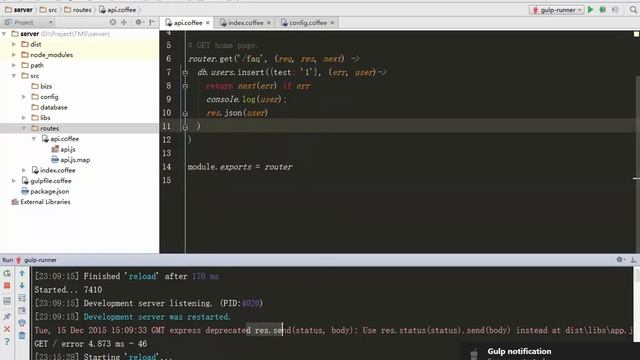The width and height of the screenshot is (640, 360).
Task: Select External Libraries node
Action: pos(41,202)
